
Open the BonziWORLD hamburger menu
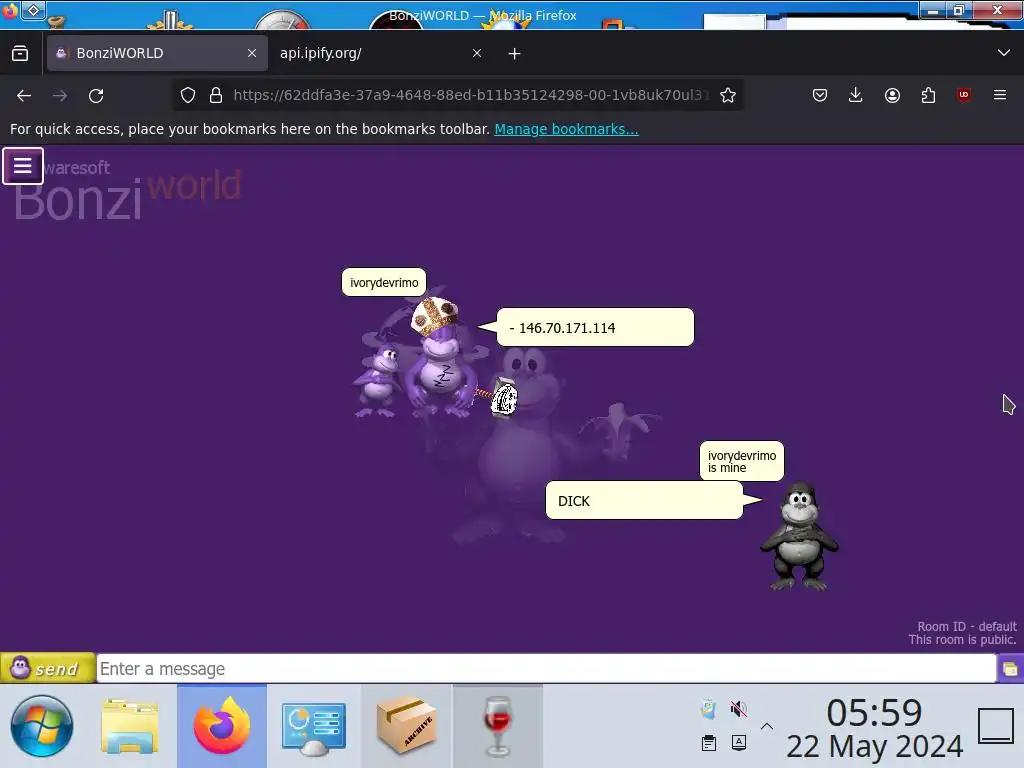[x=23, y=166]
